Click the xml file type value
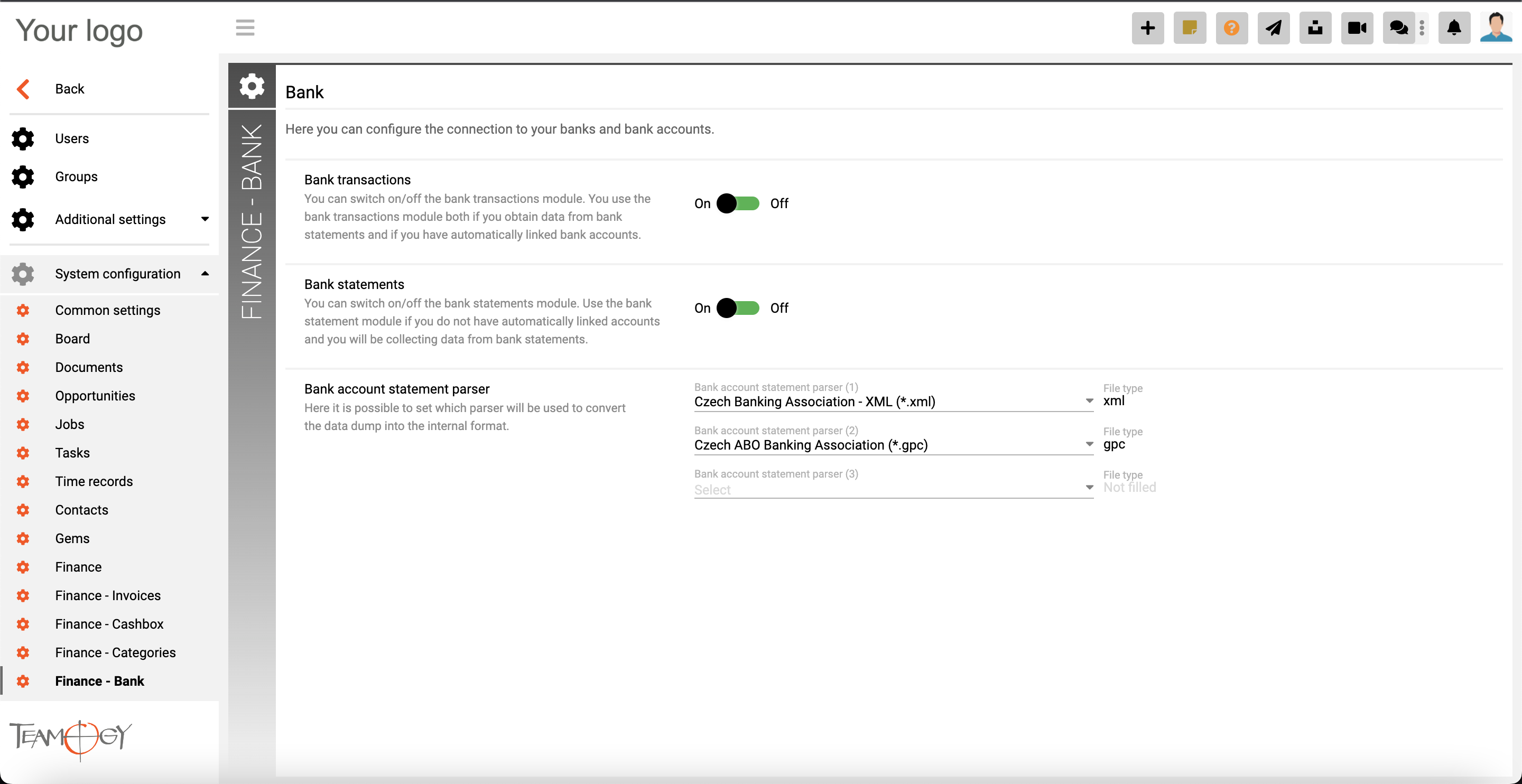Screen dimensions: 1522x784 (x=1113, y=401)
